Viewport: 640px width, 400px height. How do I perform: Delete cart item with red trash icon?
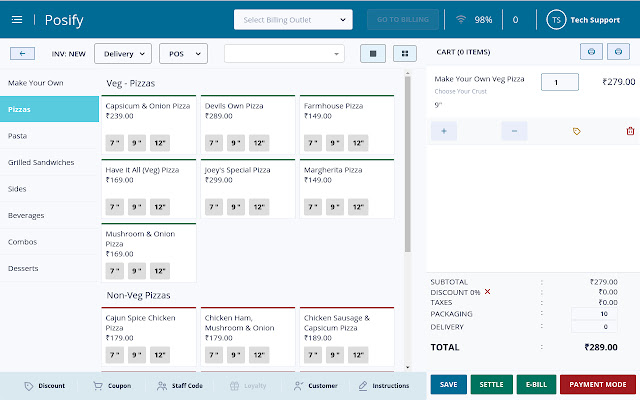[629, 131]
